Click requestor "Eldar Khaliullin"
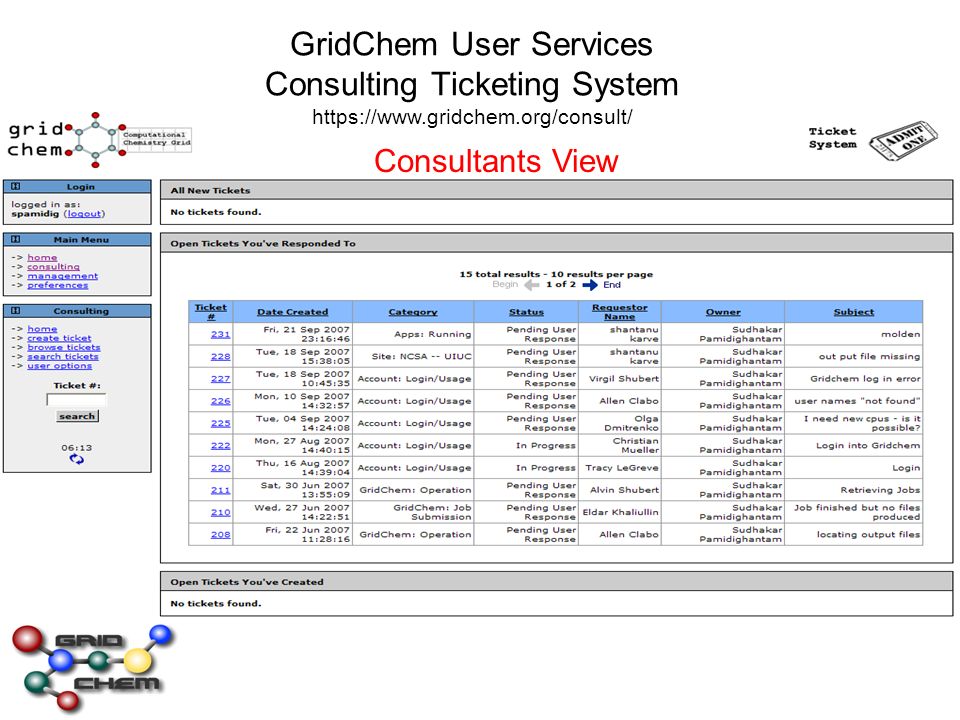 tap(621, 512)
